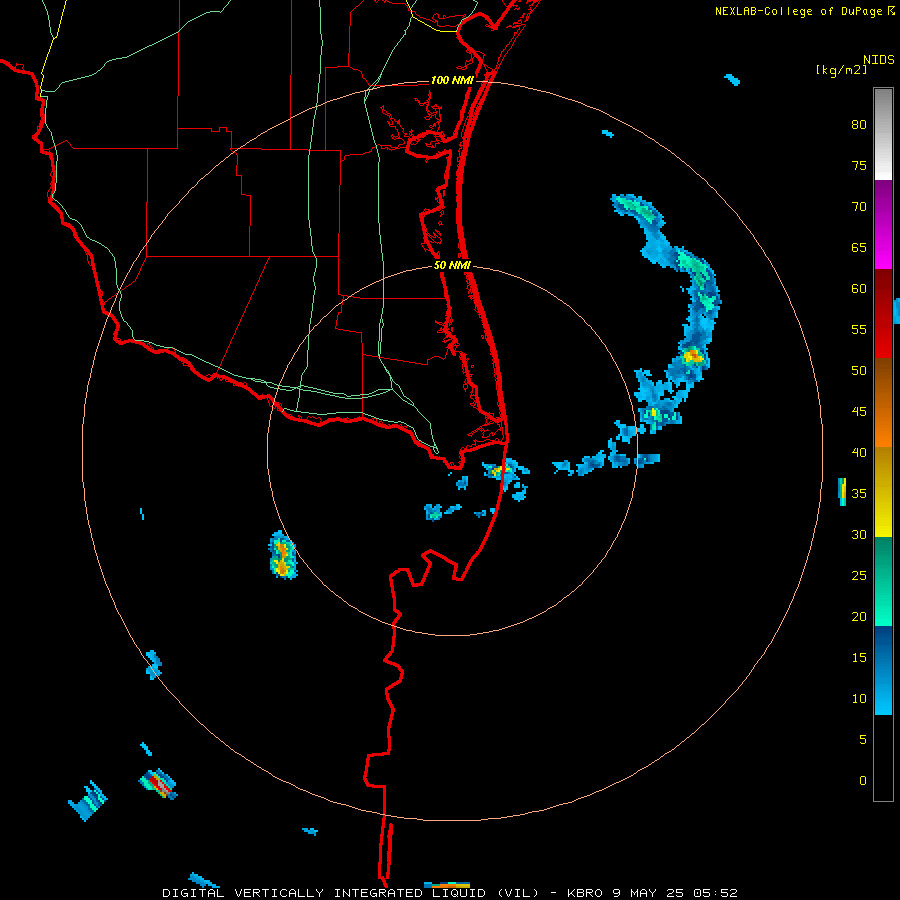
Task: Click the legend value 45
Action: pyautogui.click(x=859, y=412)
